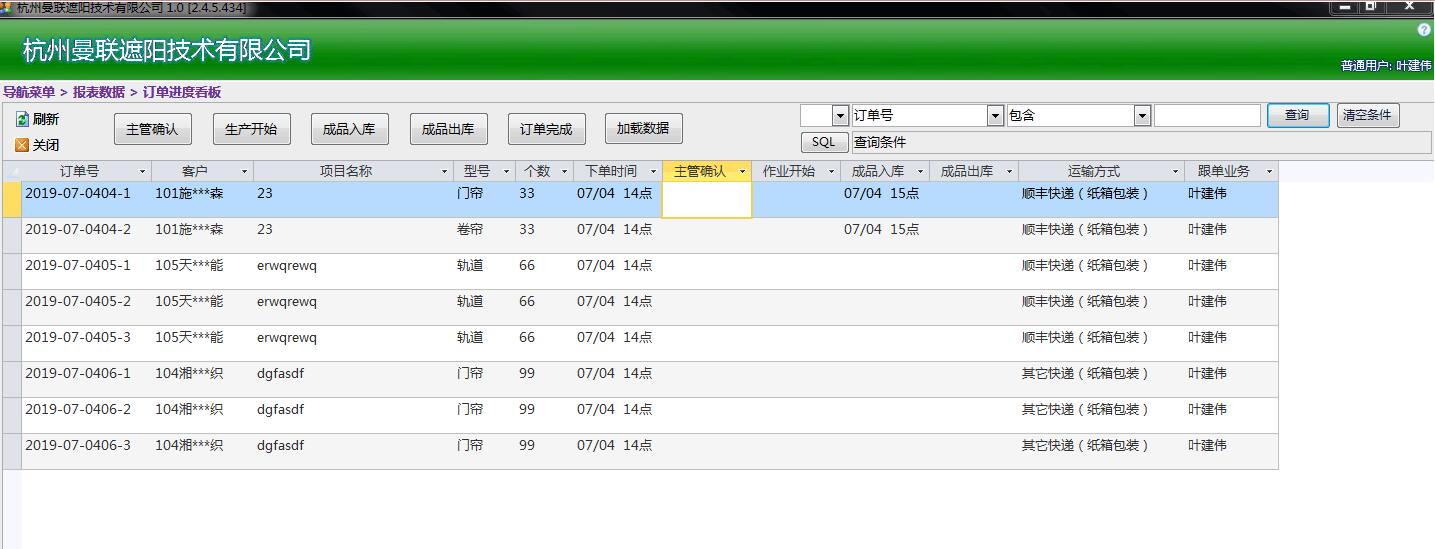The image size is (1435, 549).
Task: Click the 查询条件 text field
Action: [x=1140, y=143]
